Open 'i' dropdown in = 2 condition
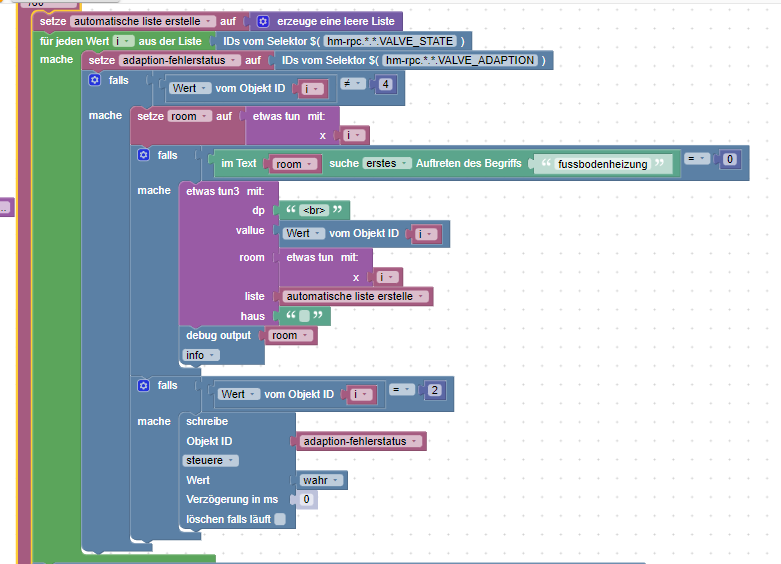The width and height of the screenshot is (781, 564). point(361,395)
